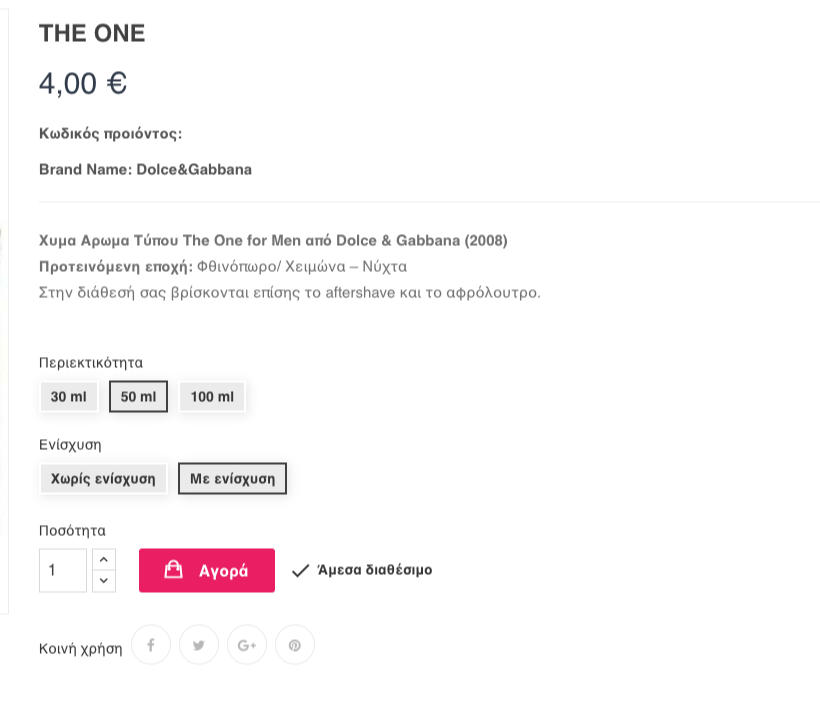The width and height of the screenshot is (820, 701).
Task: Click into the quantity input field
Action: (x=63, y=570)
